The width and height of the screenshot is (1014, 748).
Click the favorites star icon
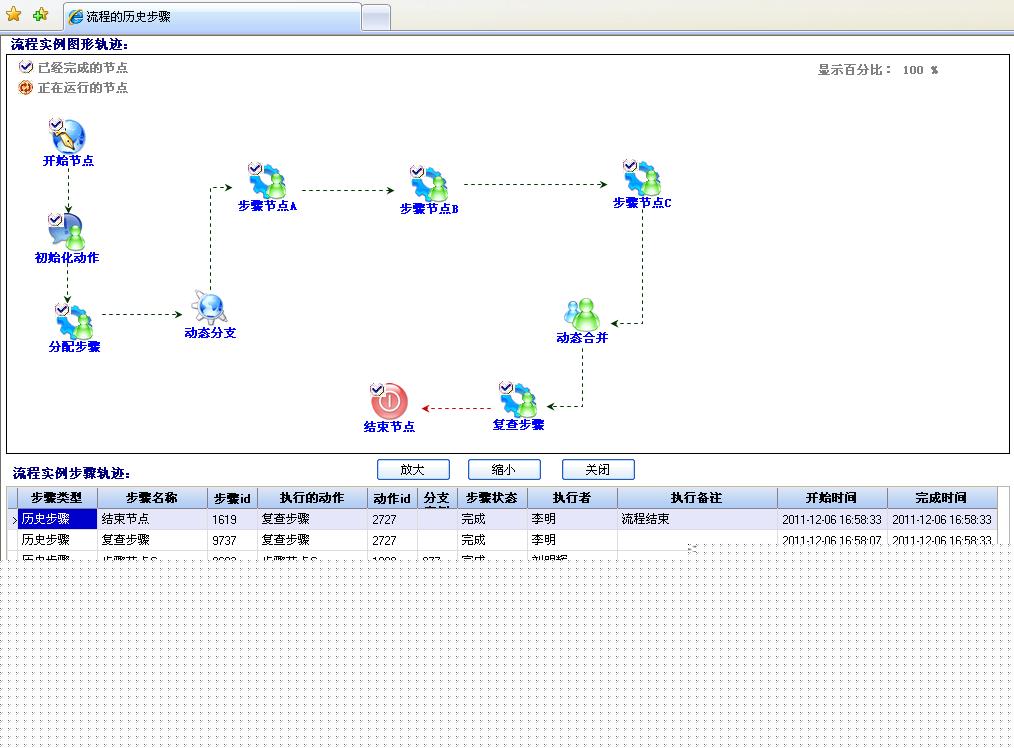(13, 14)
